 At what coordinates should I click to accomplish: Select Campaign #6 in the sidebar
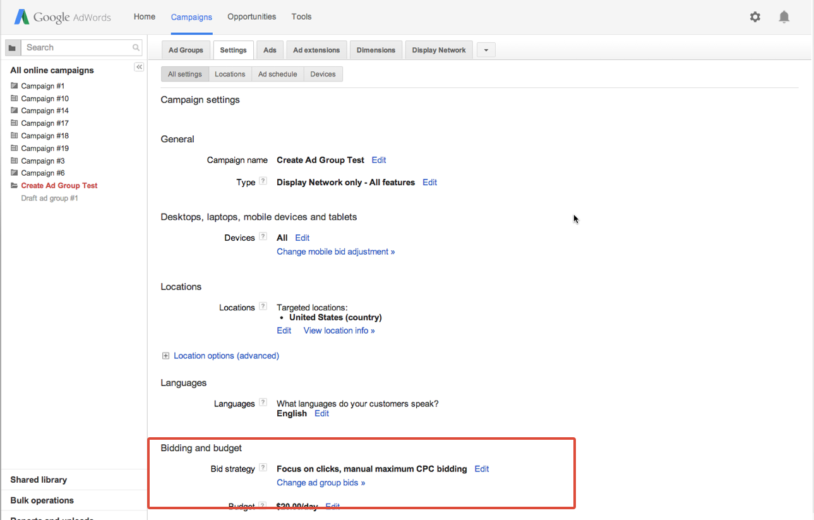(43, 173)
